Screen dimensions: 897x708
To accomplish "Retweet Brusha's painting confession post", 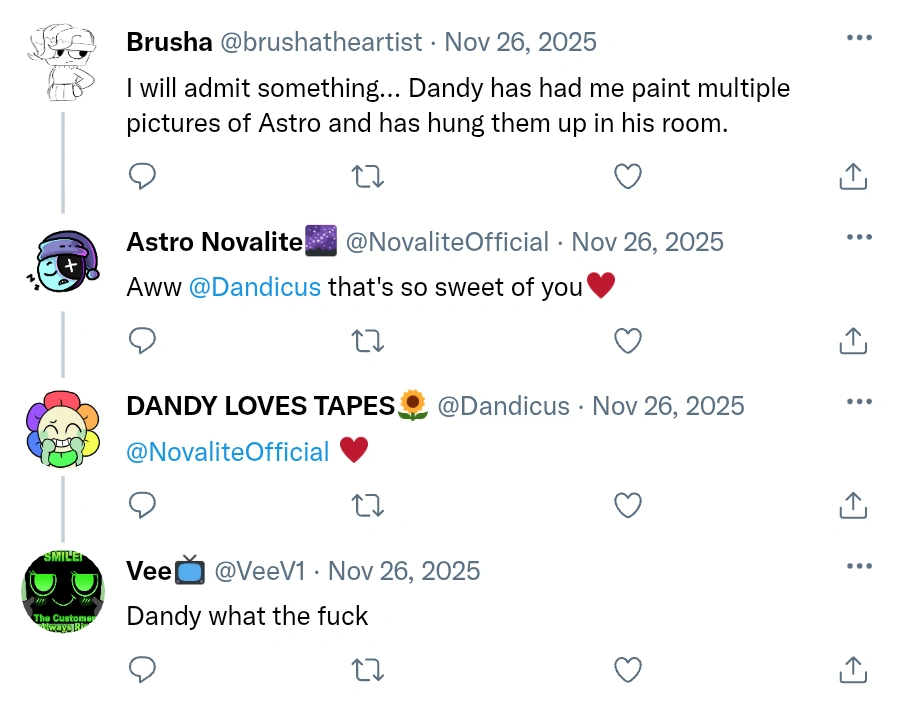I will click(x=367, y=176).
